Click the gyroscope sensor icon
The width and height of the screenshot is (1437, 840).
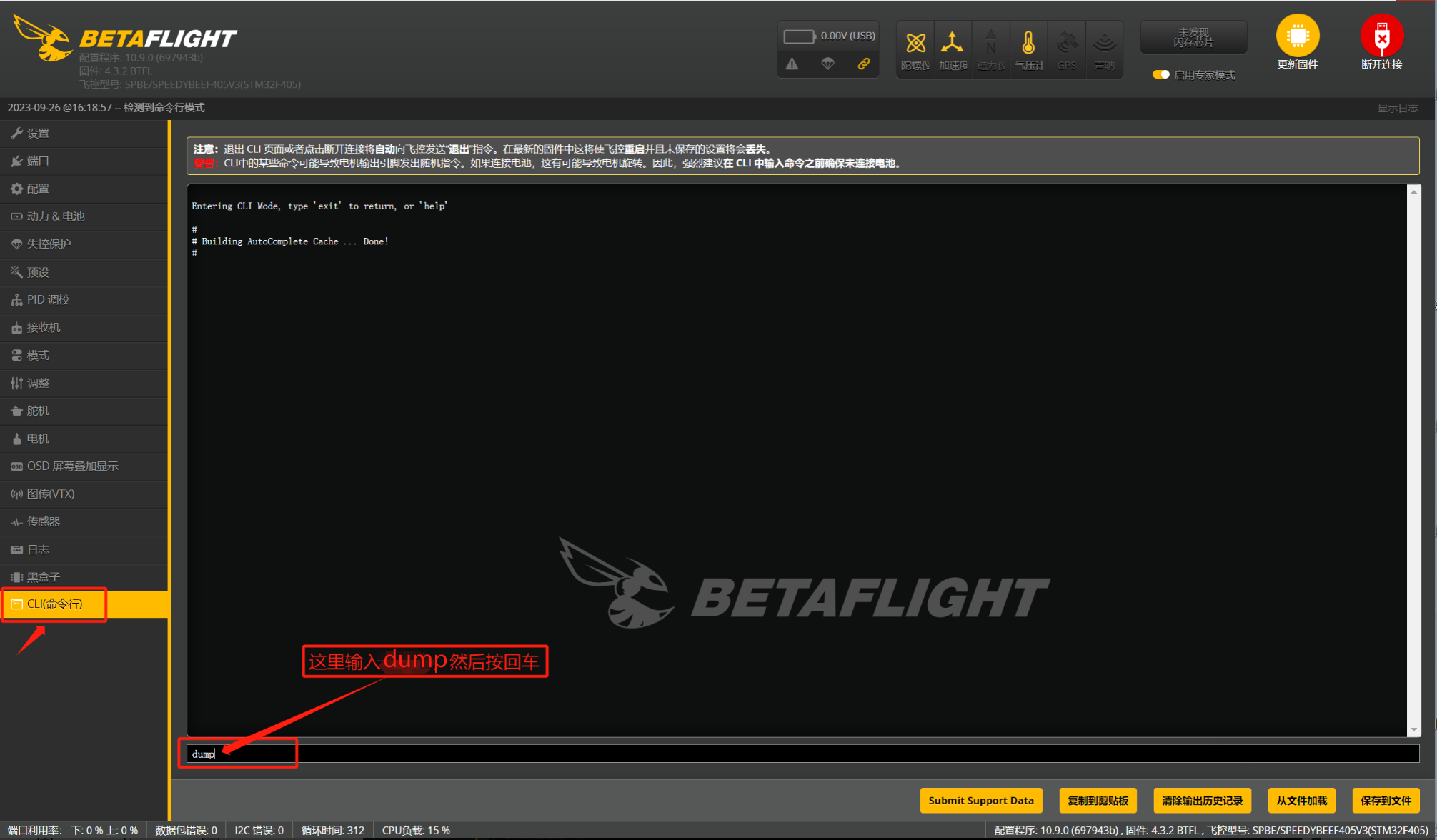pyautogui.click(x=915, y=44)
